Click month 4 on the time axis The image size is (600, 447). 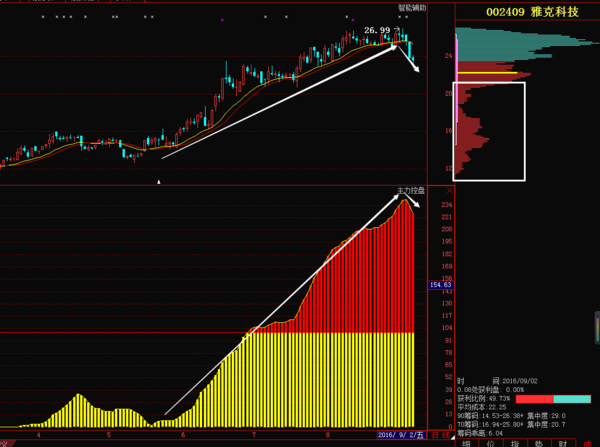(38, 435)
